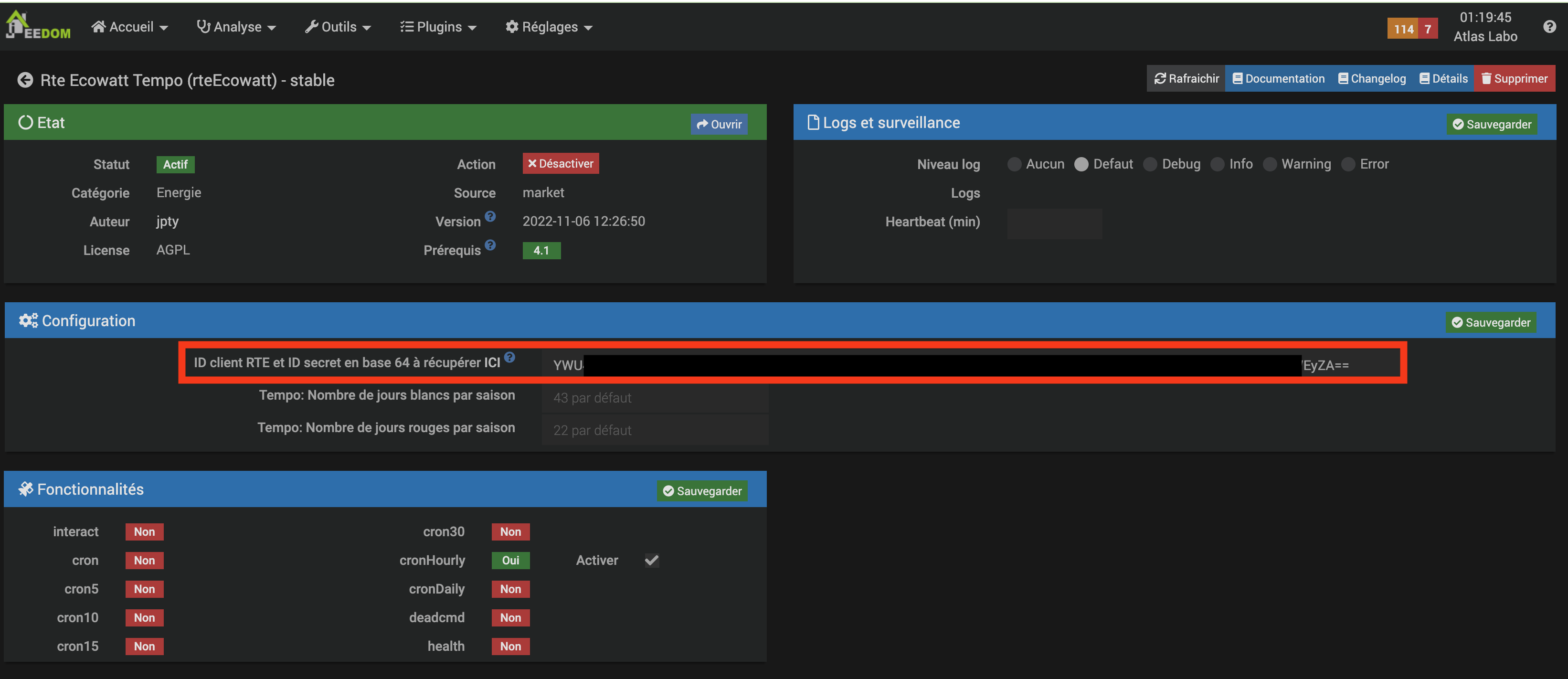Open plugin Détails
The width and height of the screenshot is (1568, 679).
[x=1443, y=79]
